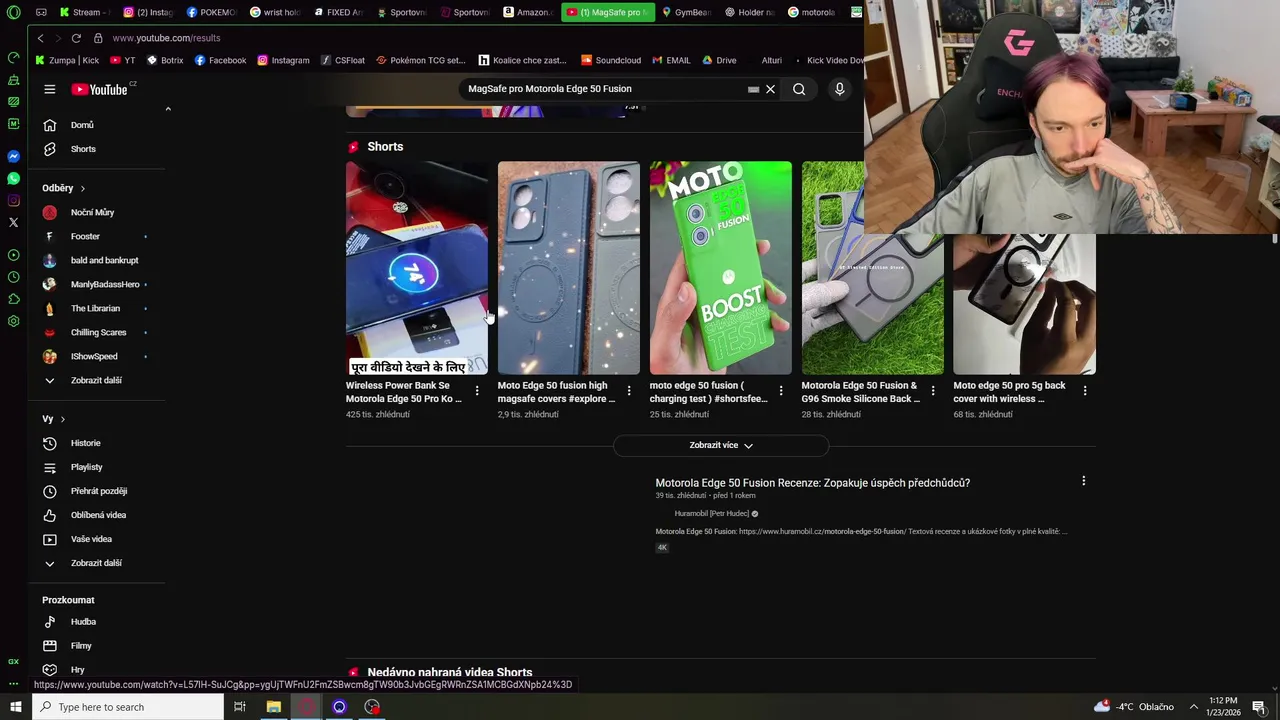Viewport: 1280px width, 720px height.
Task: Open the CSFloat bookmark
Action: [343, 60]
